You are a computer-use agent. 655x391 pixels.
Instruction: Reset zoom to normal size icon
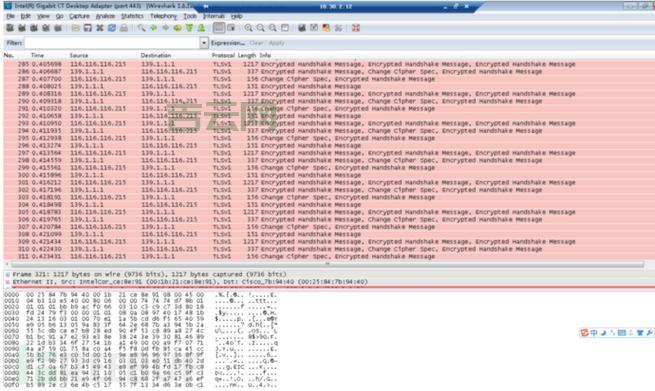coord(273,28)
